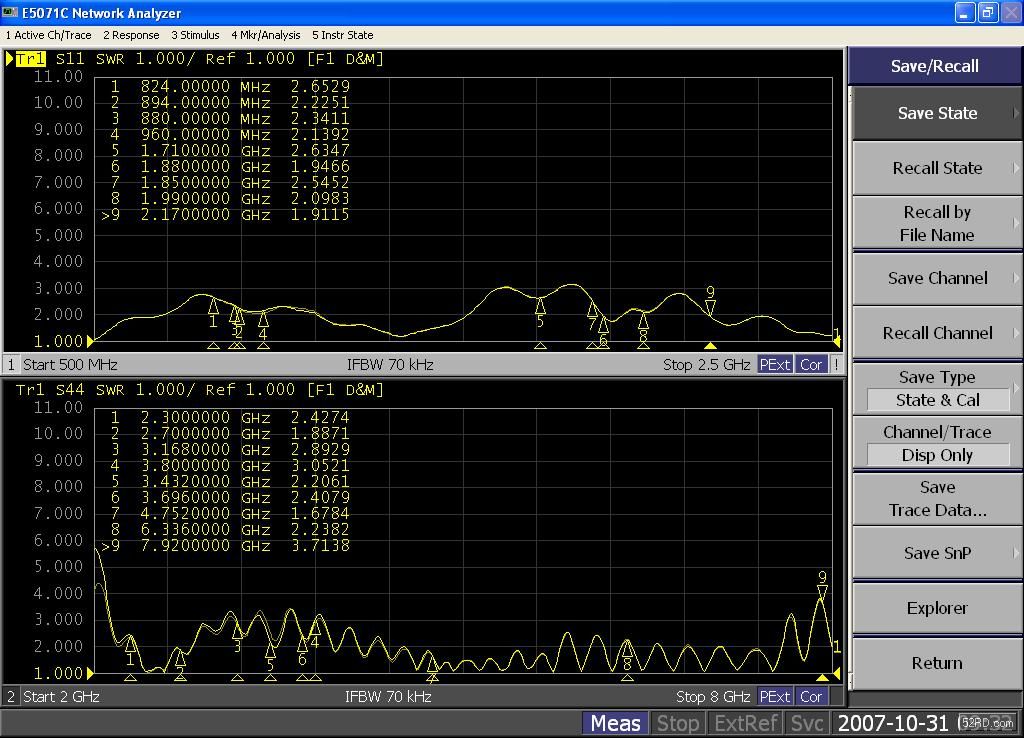
Task: Click the Svc status indicator
Action: coord(807,723)
